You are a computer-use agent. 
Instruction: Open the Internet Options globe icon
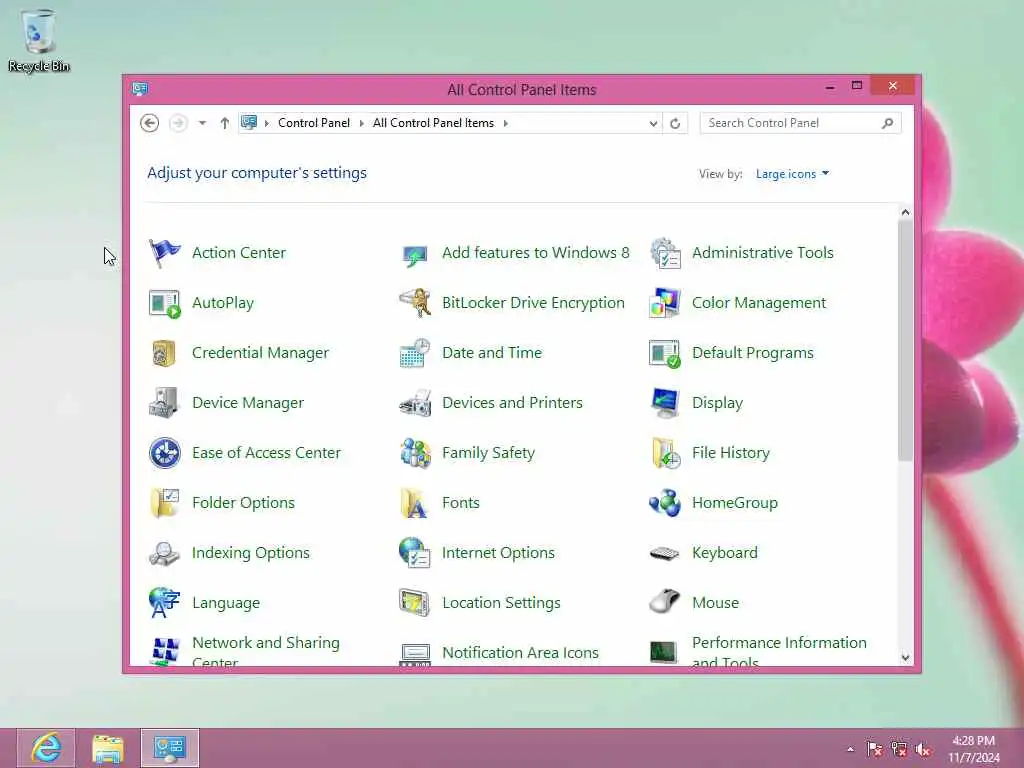click(x=415, y=552)
